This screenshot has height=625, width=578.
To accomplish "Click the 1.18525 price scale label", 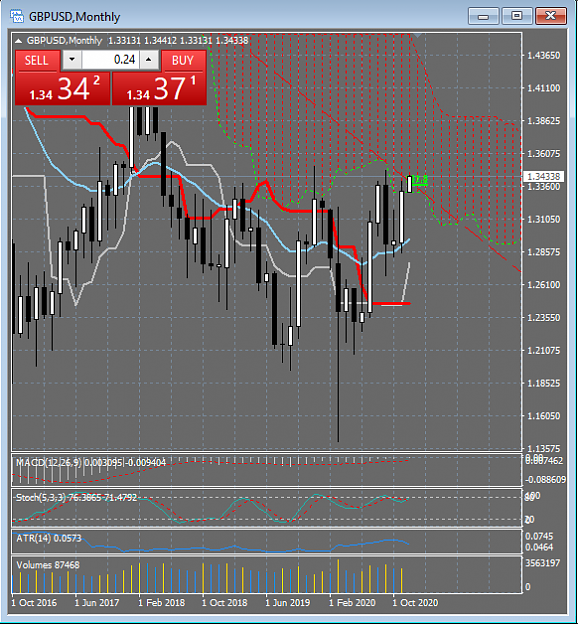I will [x=544, y=383].
